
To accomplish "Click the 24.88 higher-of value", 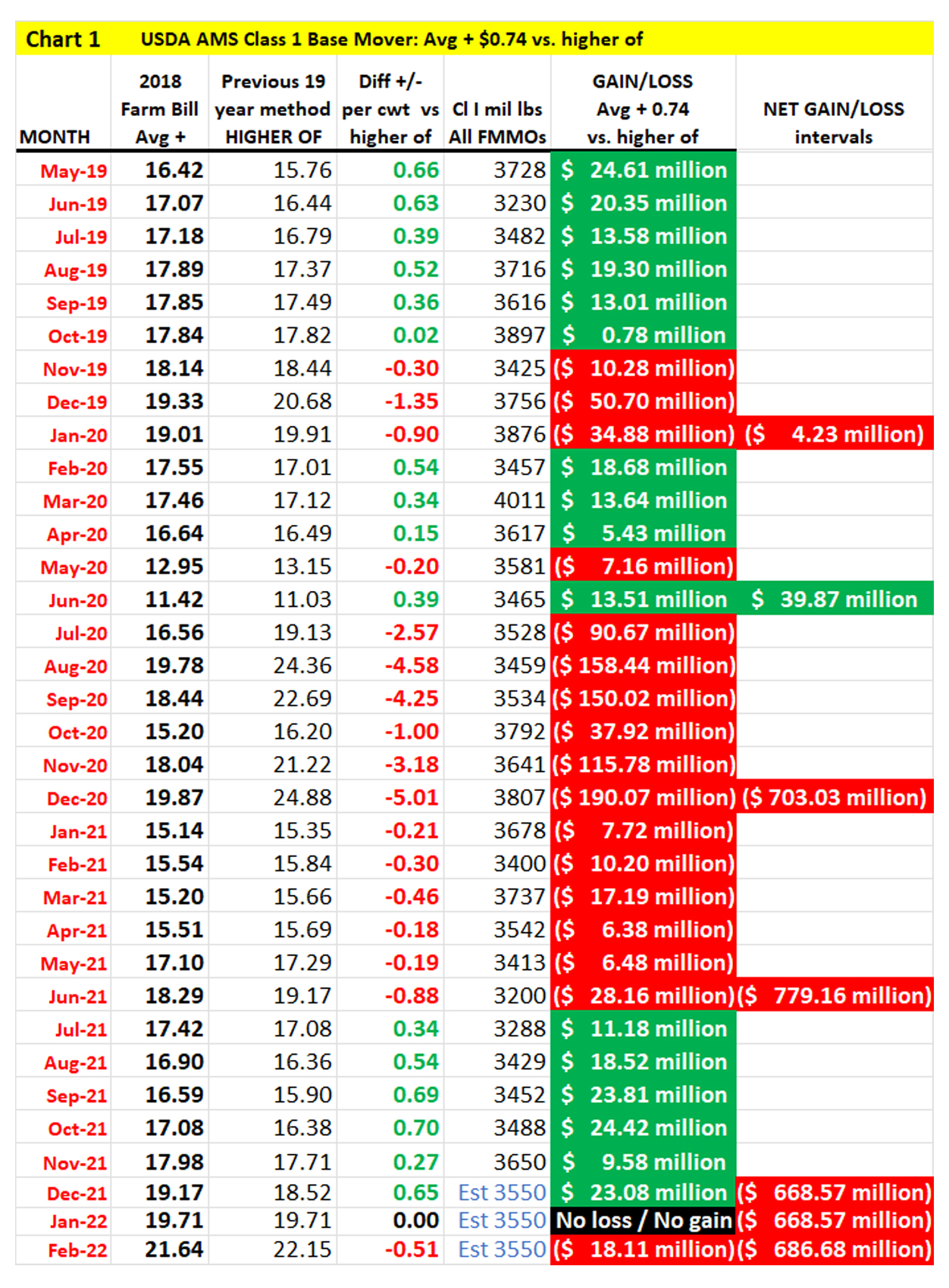I will click(x=302, y=798).
